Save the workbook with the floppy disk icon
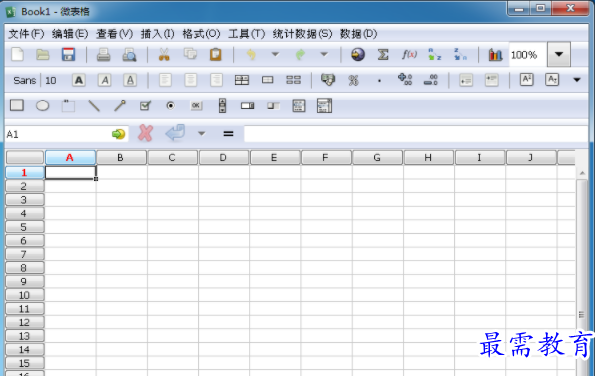Screen dimensions: 601x376 pyautogui.click(x=68, y=54)
